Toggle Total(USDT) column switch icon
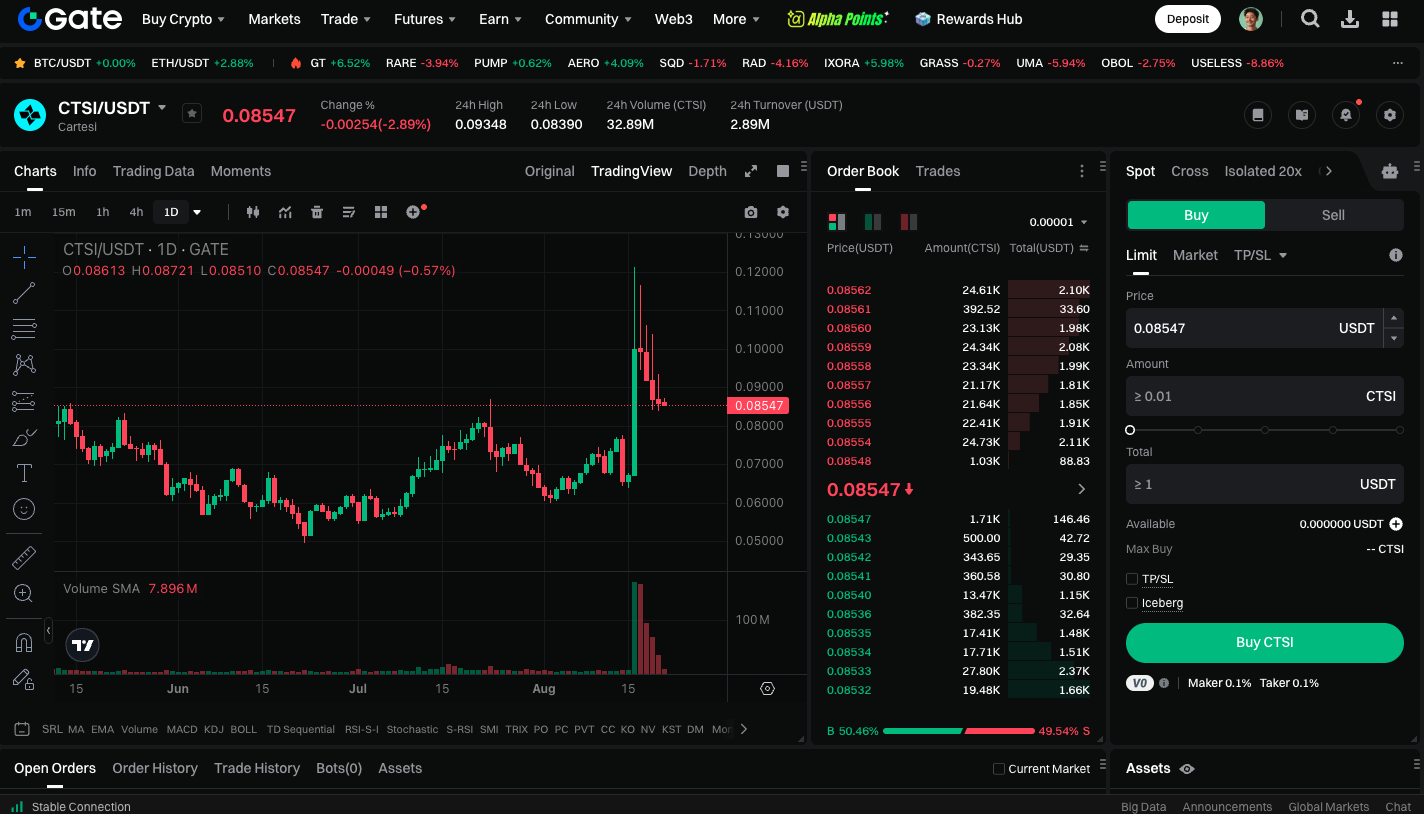The image size is (1424, 814). [x=1084, y=248]
